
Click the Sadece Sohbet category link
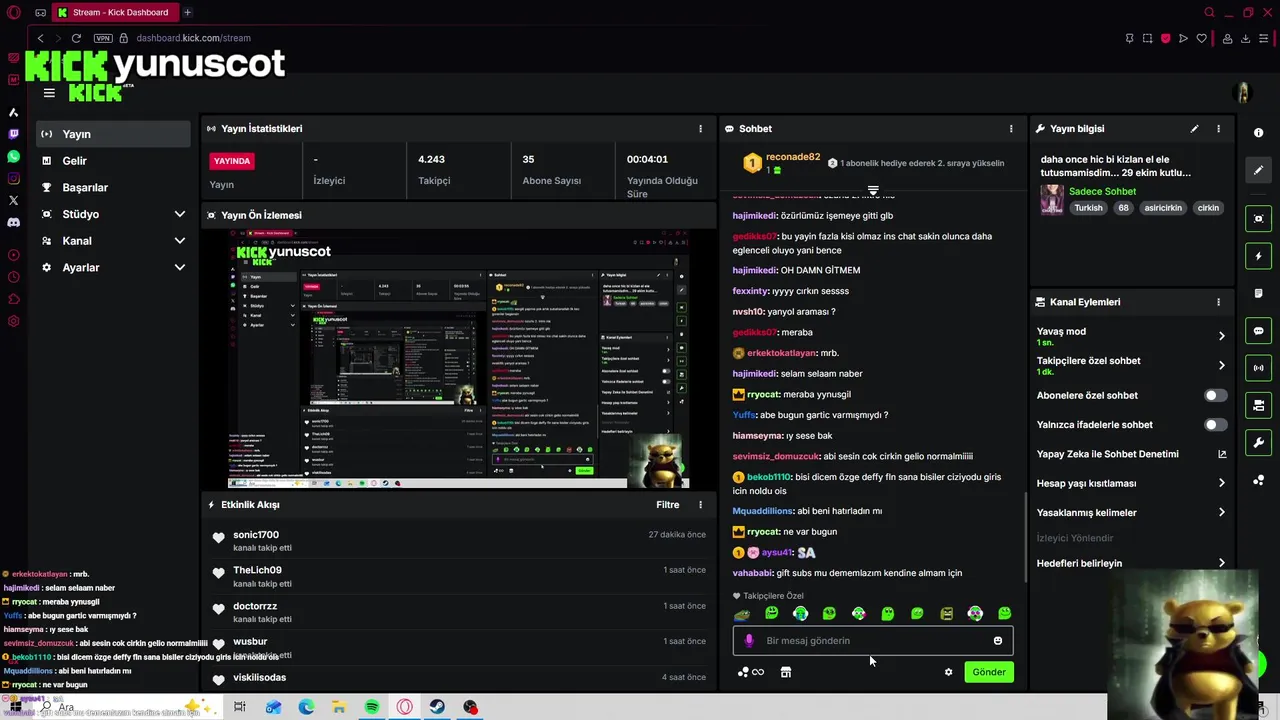coord(1102,191)
